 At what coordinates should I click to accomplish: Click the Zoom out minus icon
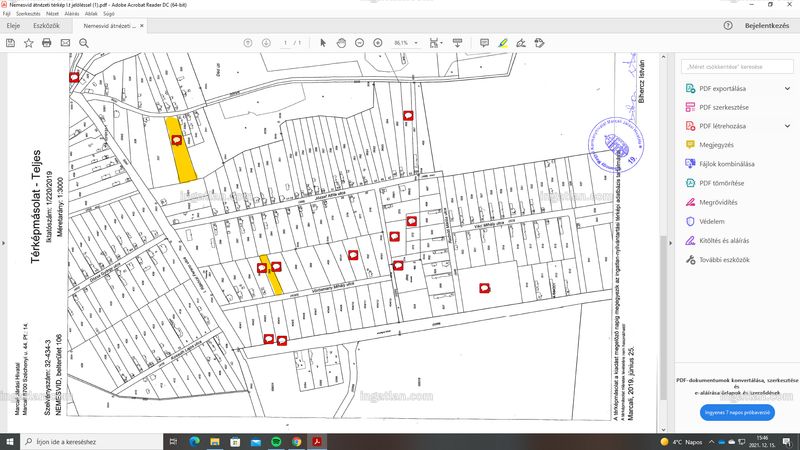(359, 43)
